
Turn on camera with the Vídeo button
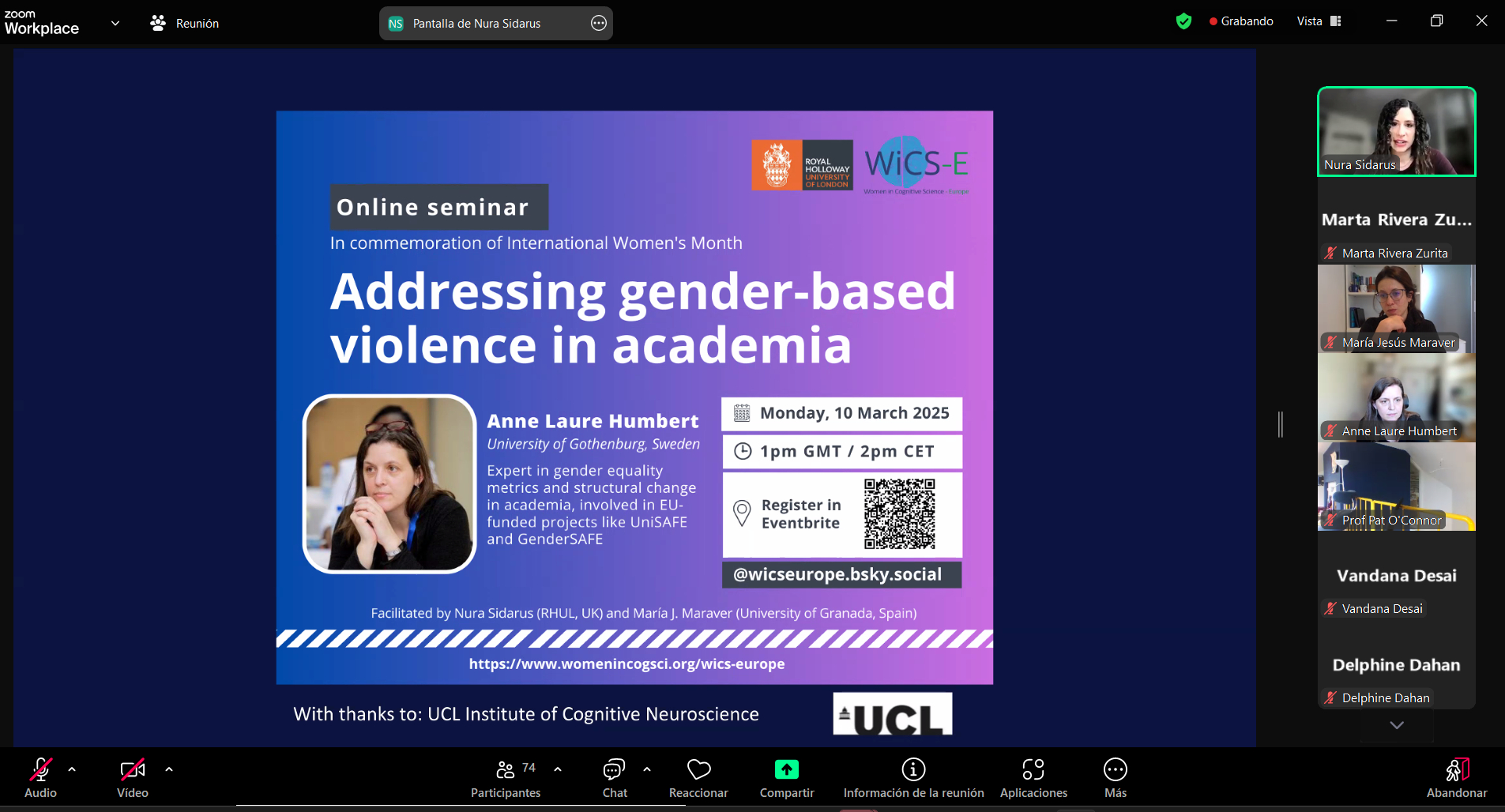(132, 778)
